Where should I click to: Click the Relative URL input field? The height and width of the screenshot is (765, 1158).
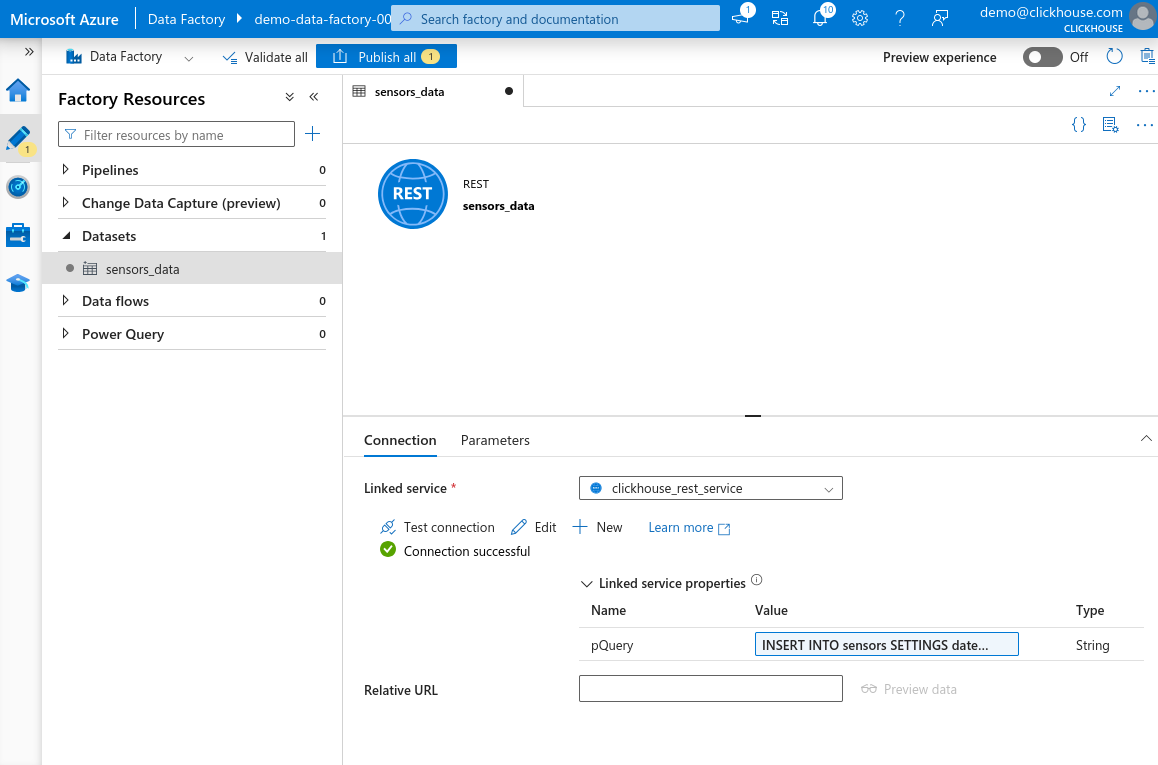(710, 689)
